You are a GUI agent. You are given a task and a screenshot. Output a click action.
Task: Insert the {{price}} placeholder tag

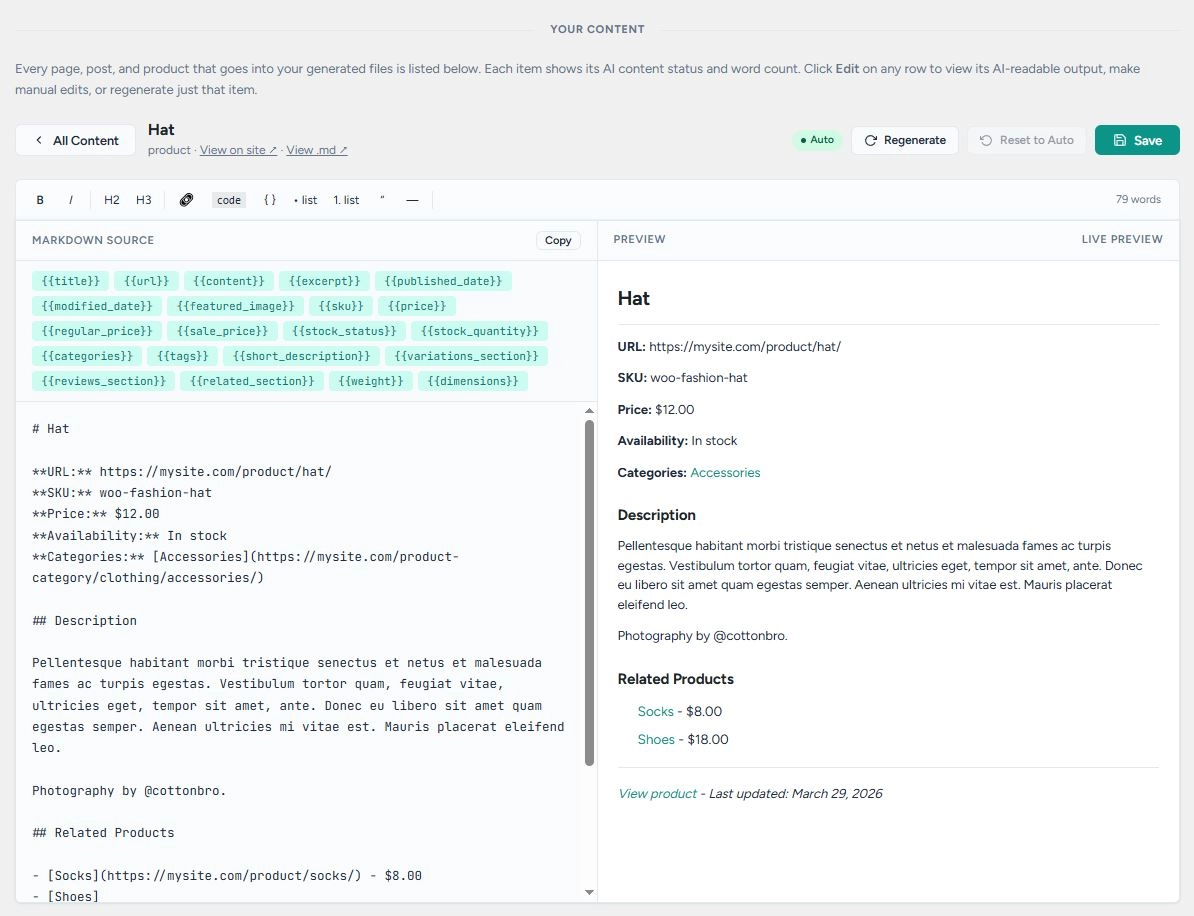point(417,306)
